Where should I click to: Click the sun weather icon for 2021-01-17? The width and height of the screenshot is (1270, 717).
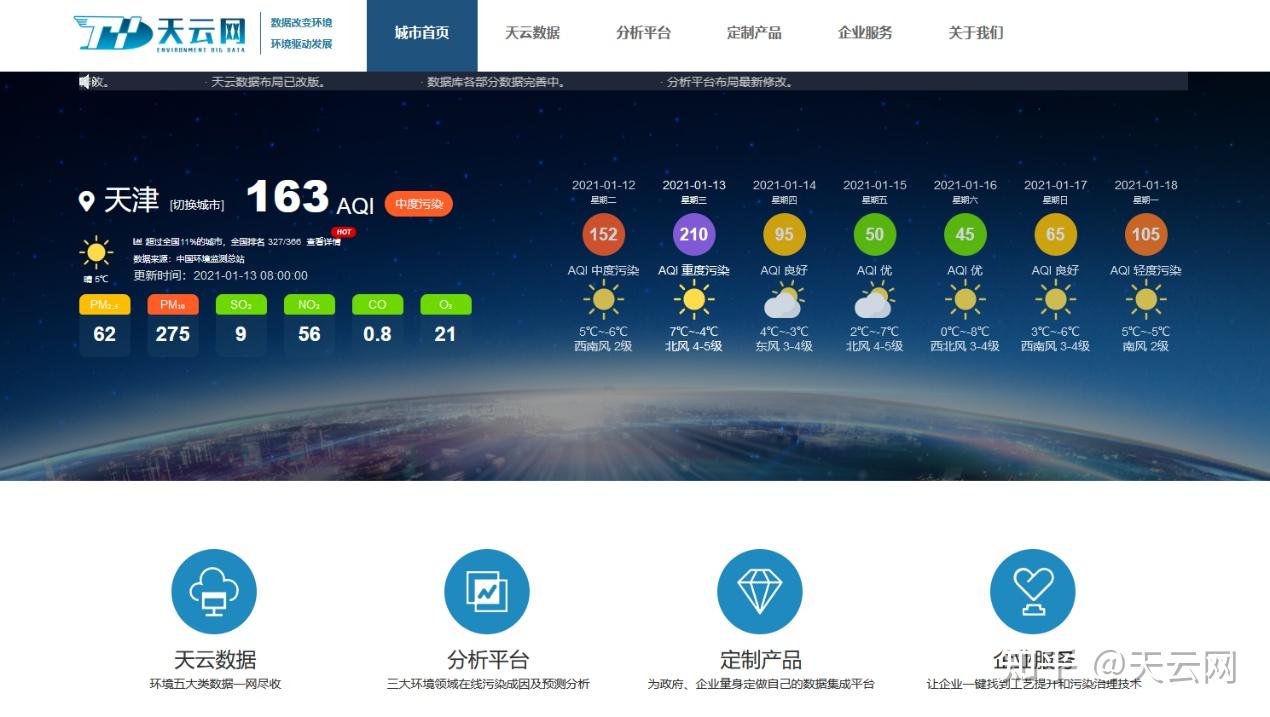1055,299
